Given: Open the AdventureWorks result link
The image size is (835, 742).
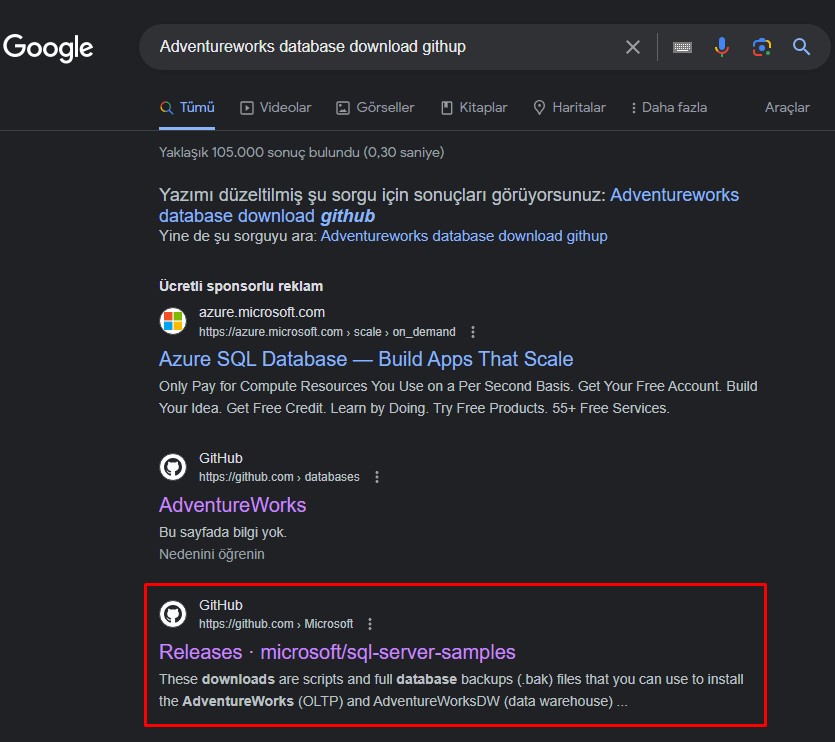Looking at the screenshot, I should click(x=233, y=505).
